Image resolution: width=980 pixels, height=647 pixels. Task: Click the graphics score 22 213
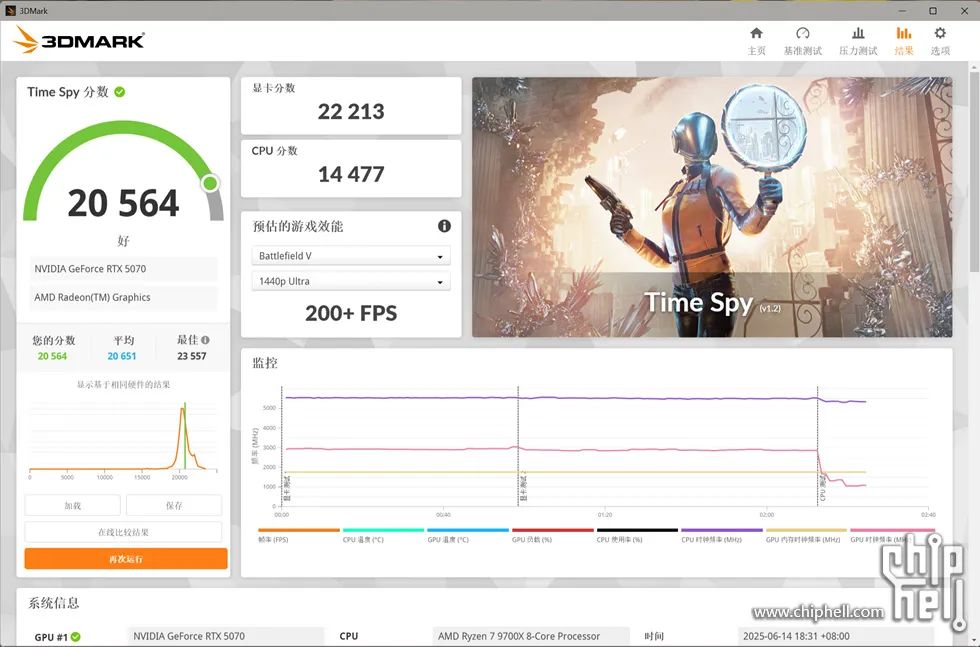tap(351, 111)
